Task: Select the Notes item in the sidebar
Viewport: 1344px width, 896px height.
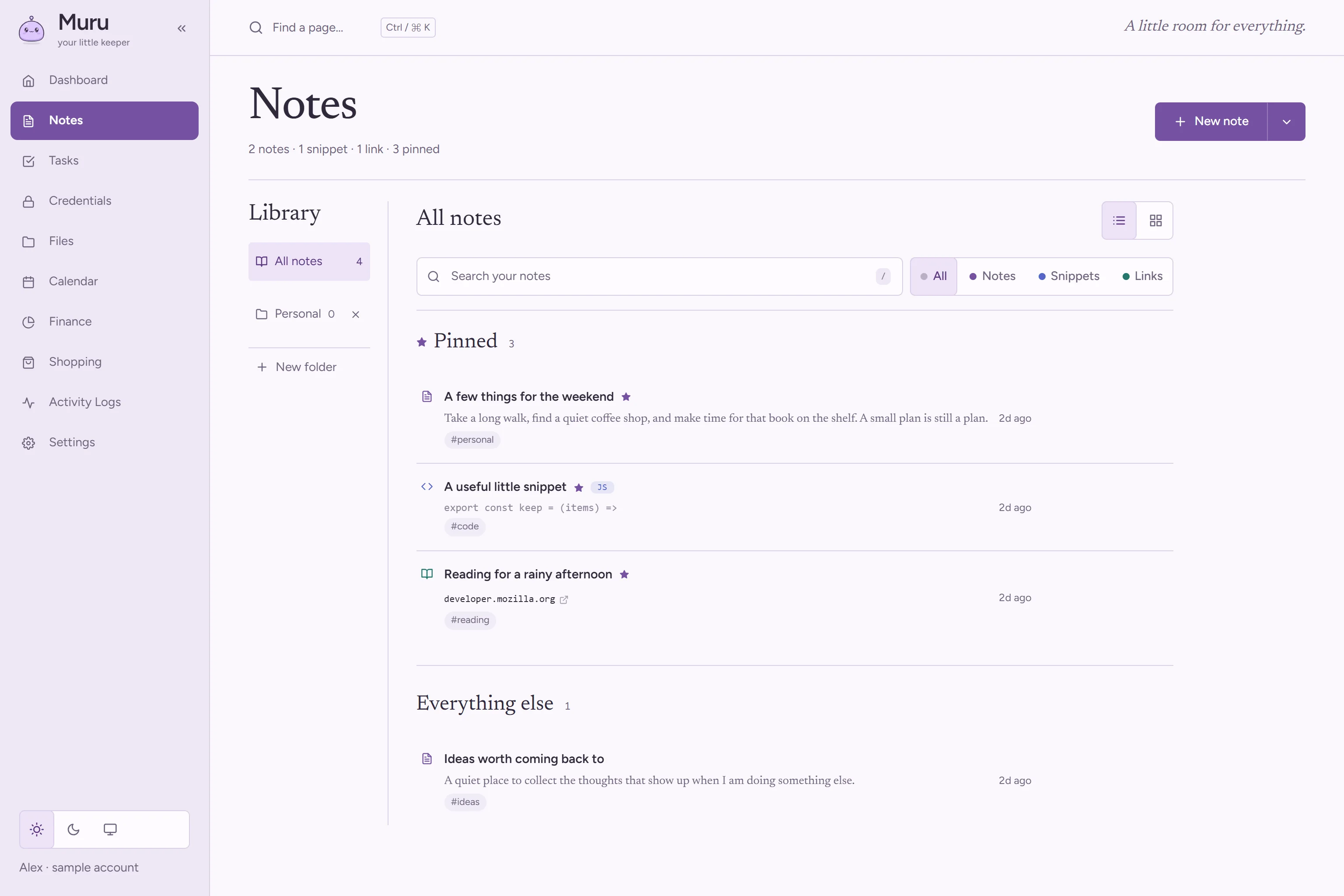Action: [105, 121]
